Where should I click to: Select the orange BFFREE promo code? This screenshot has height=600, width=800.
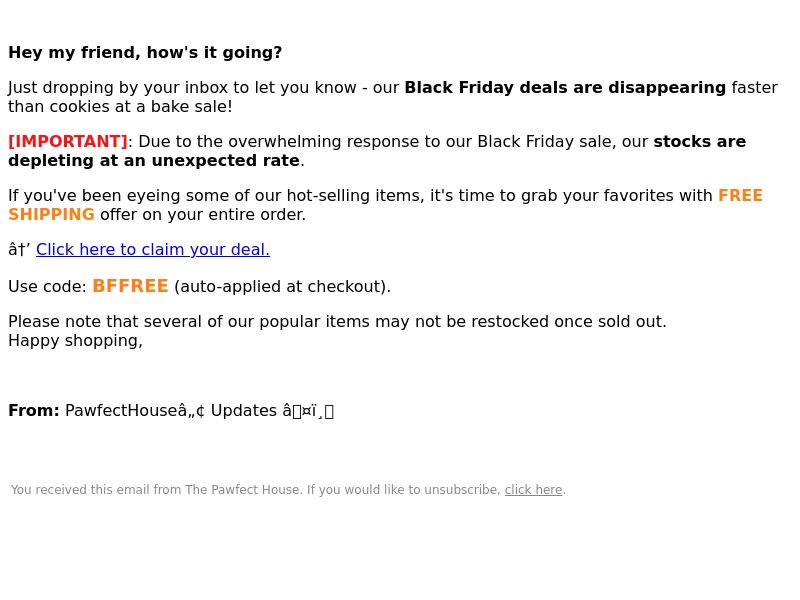(130, 286)
